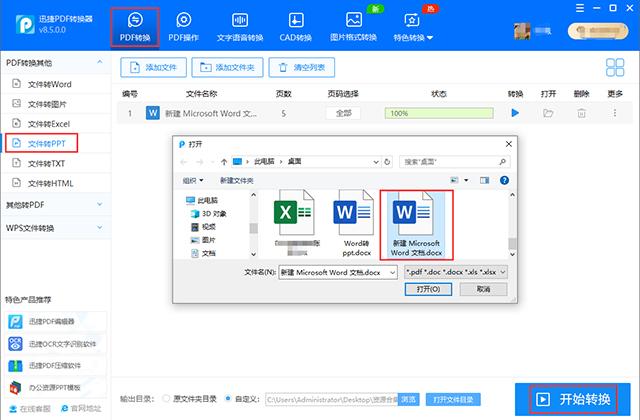Screen dimensions: 640x420
Task: Expand the 特色转换 dropdown tab
Action: pyautogui.click(x=413, y=27)
